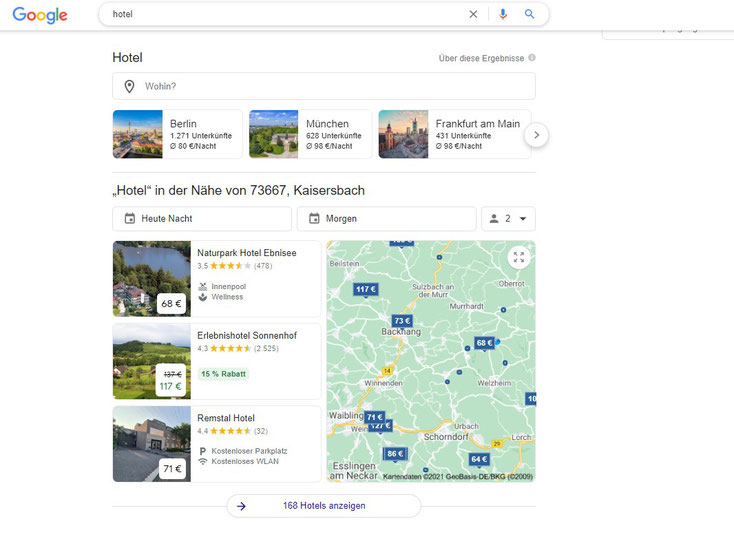The height and width of the screenshot is (539, 734).
Task: Click the 68 € price on Ebnisee photo
Action: click(171, 303)
